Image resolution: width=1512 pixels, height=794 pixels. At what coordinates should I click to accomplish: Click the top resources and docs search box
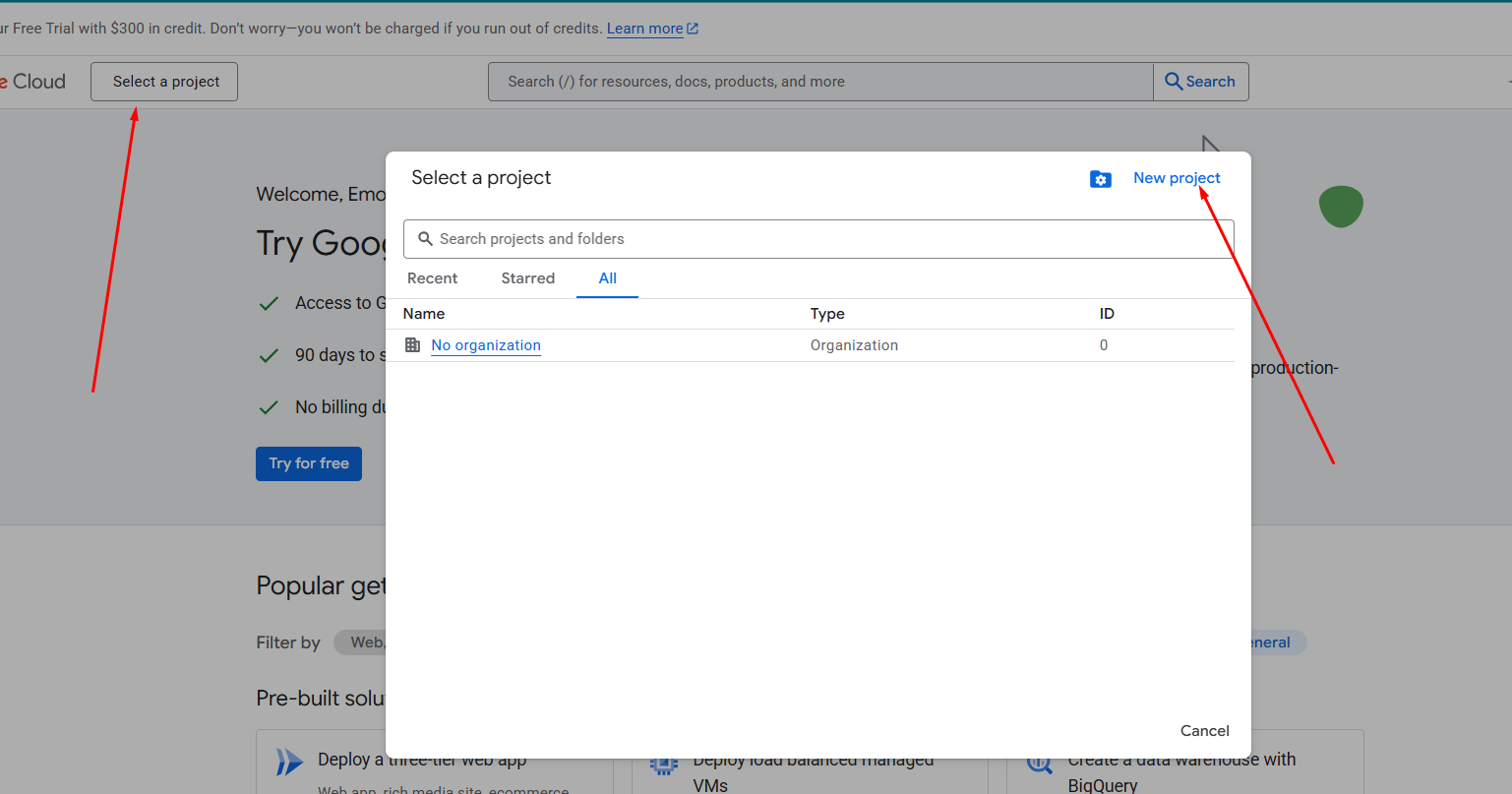click(x=821, y=82)
